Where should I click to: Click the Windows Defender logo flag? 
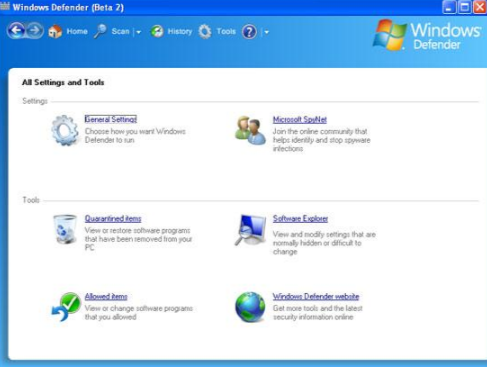coord(389,35)
